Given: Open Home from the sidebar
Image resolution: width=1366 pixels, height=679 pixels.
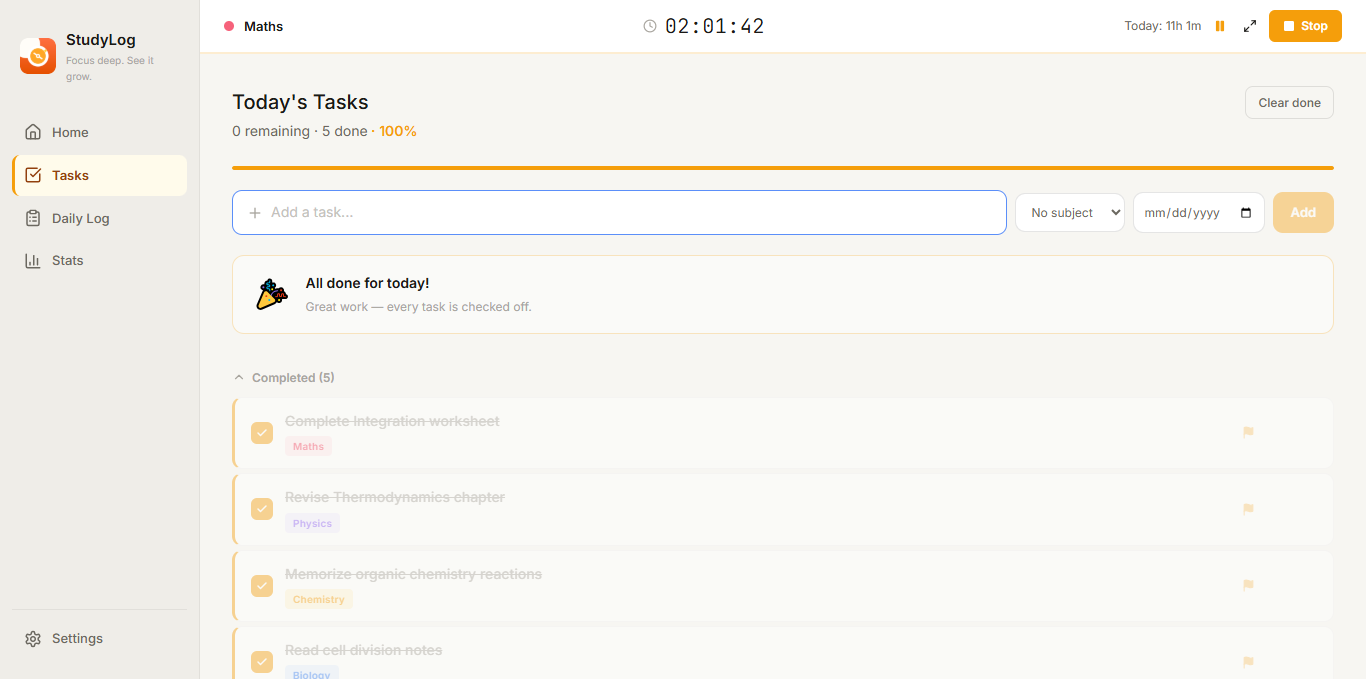Looking at the screenshot, I should (x=99, y=132).
